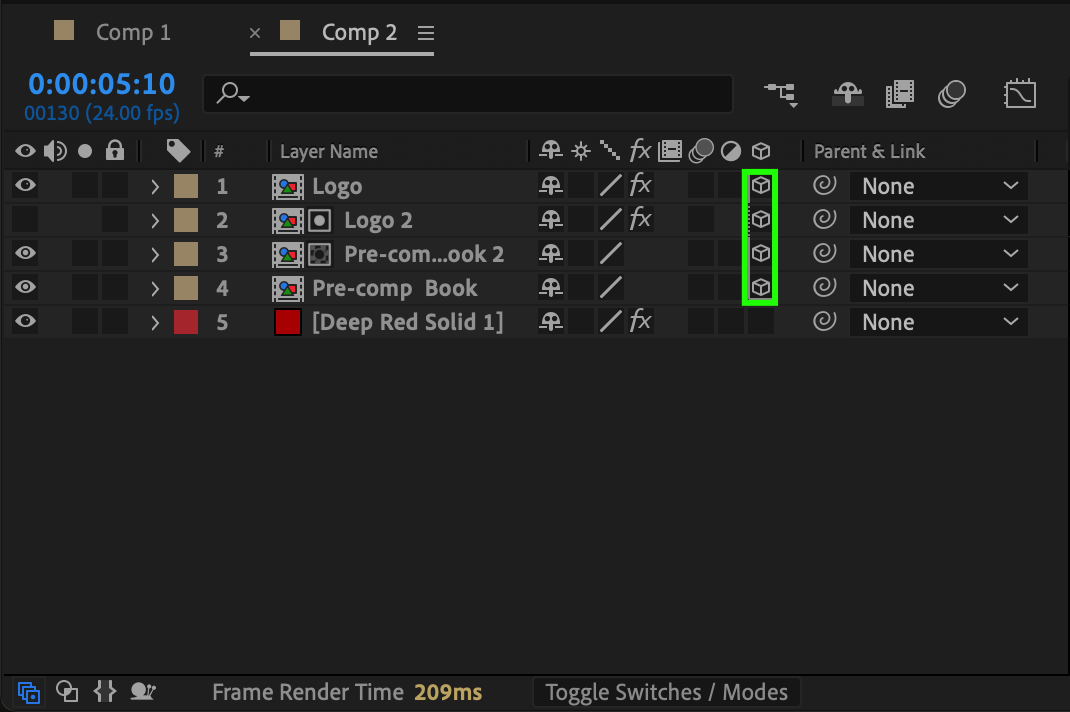The width and height of the screenshot is (1070, 712).
Task: Click the parent pick whip for Logo
Action: pos(824,186)
